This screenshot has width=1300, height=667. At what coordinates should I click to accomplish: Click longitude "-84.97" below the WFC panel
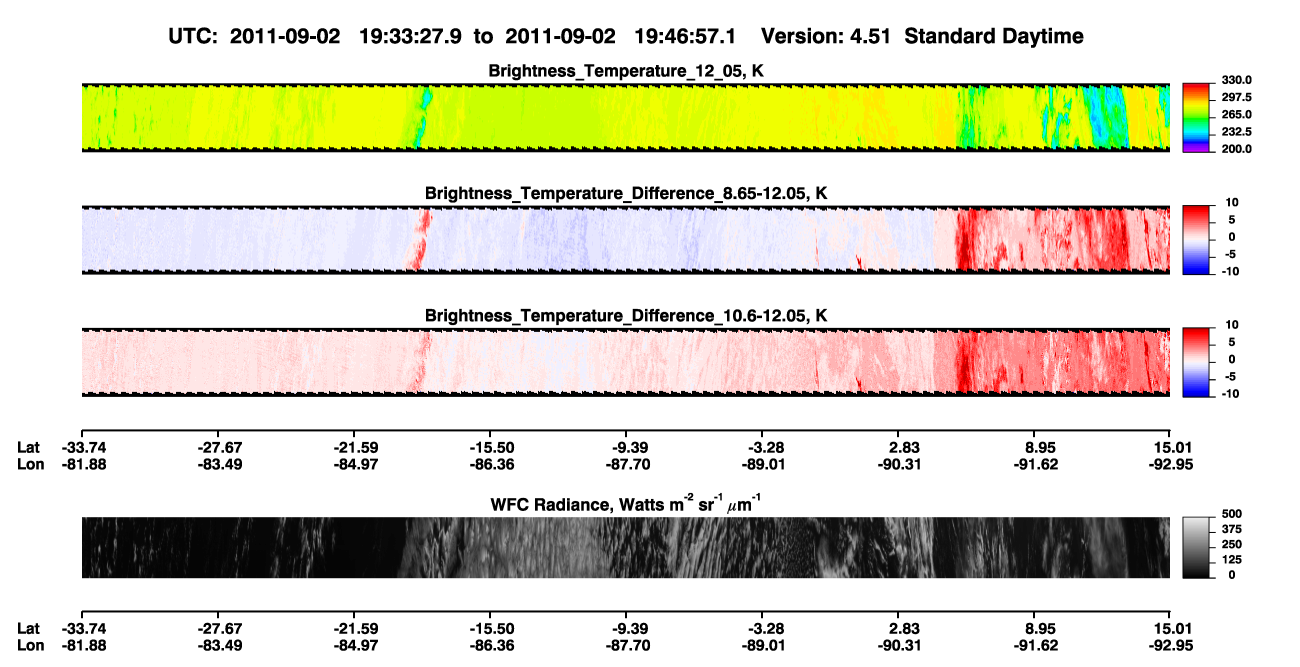click(354, 644)
